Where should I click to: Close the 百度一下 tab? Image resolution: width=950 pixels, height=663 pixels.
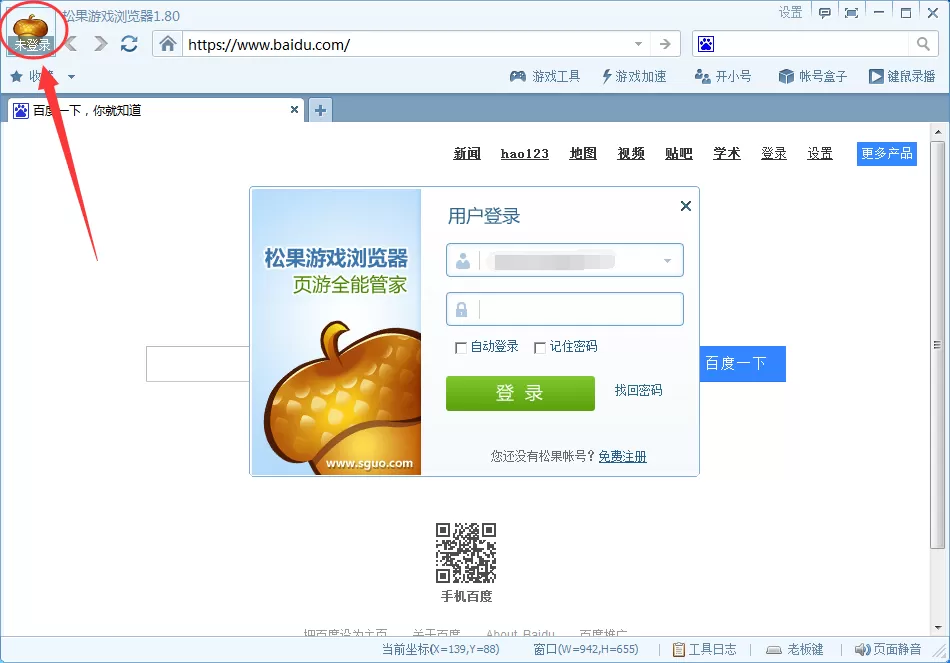(x=294, y=110)
